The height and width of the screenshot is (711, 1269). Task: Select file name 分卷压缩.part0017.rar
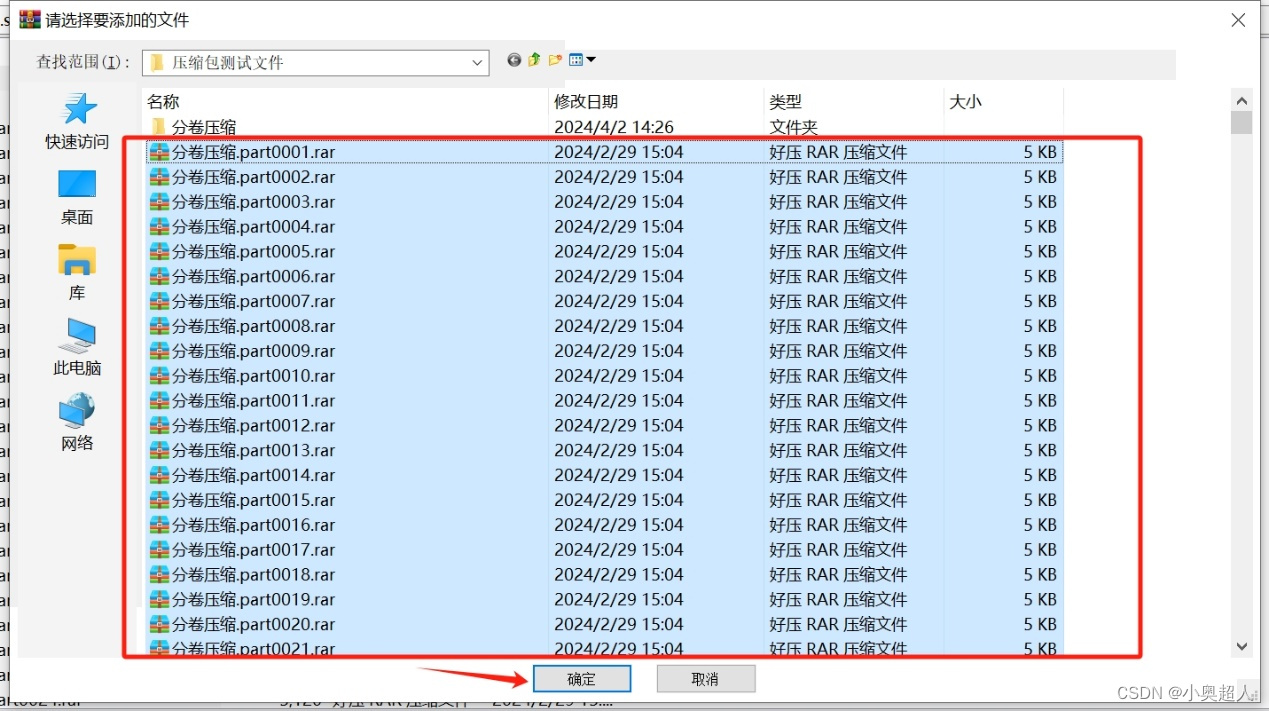(254, 550)
